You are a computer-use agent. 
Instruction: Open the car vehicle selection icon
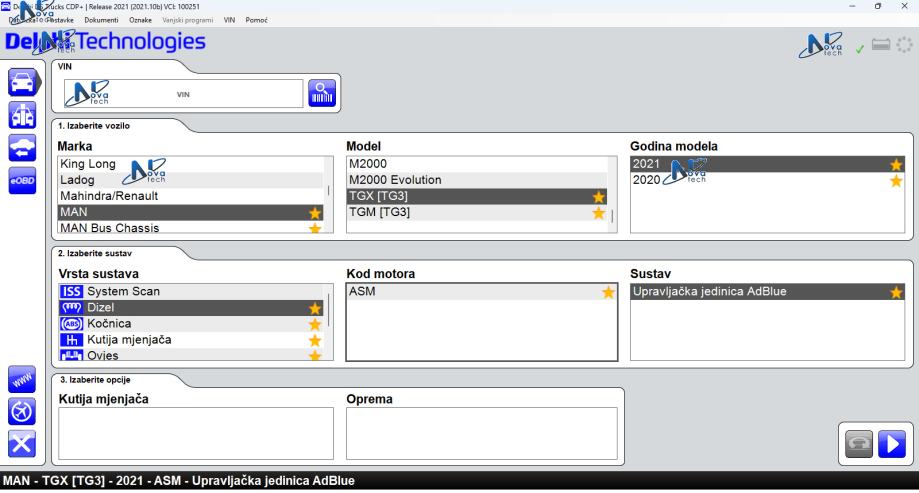coord(22,82)
